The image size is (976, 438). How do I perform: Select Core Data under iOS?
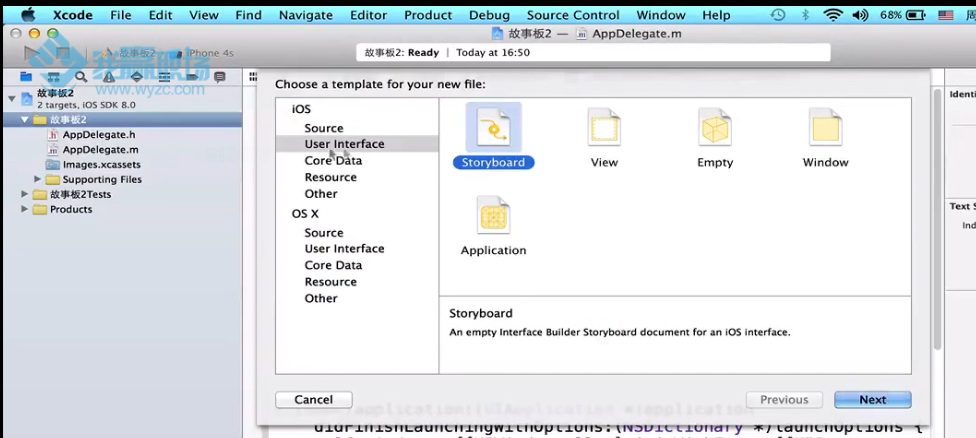click(x=333, y=161)
